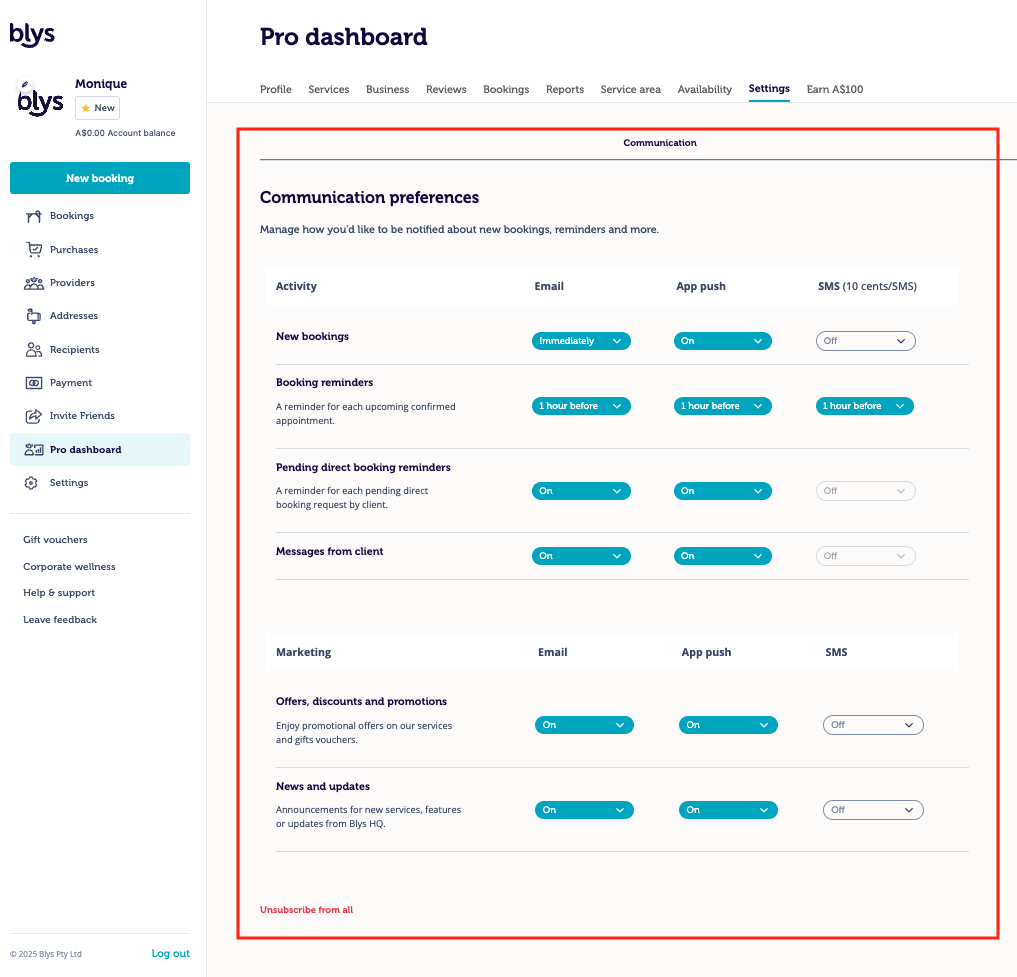Open Booking reminders SMS dropdown

865,406
